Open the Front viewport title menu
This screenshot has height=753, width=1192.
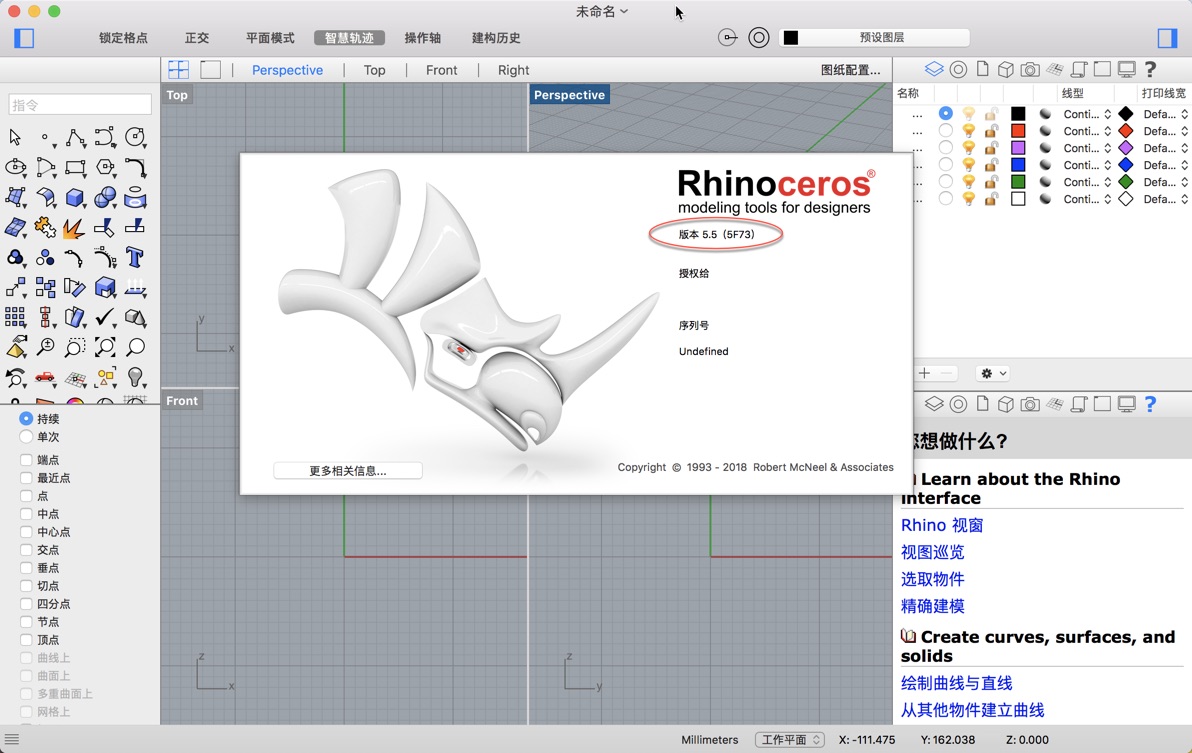[182, 400]
